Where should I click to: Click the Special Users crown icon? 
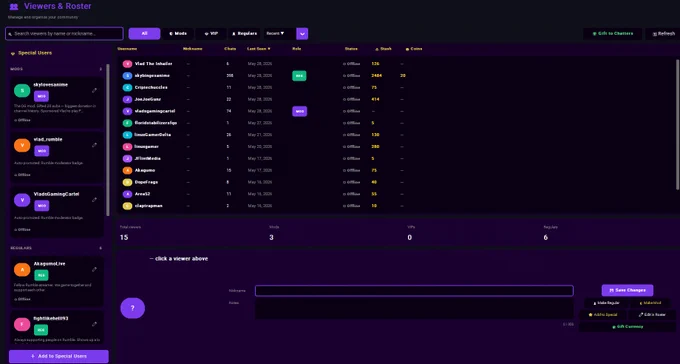[13, 53]
